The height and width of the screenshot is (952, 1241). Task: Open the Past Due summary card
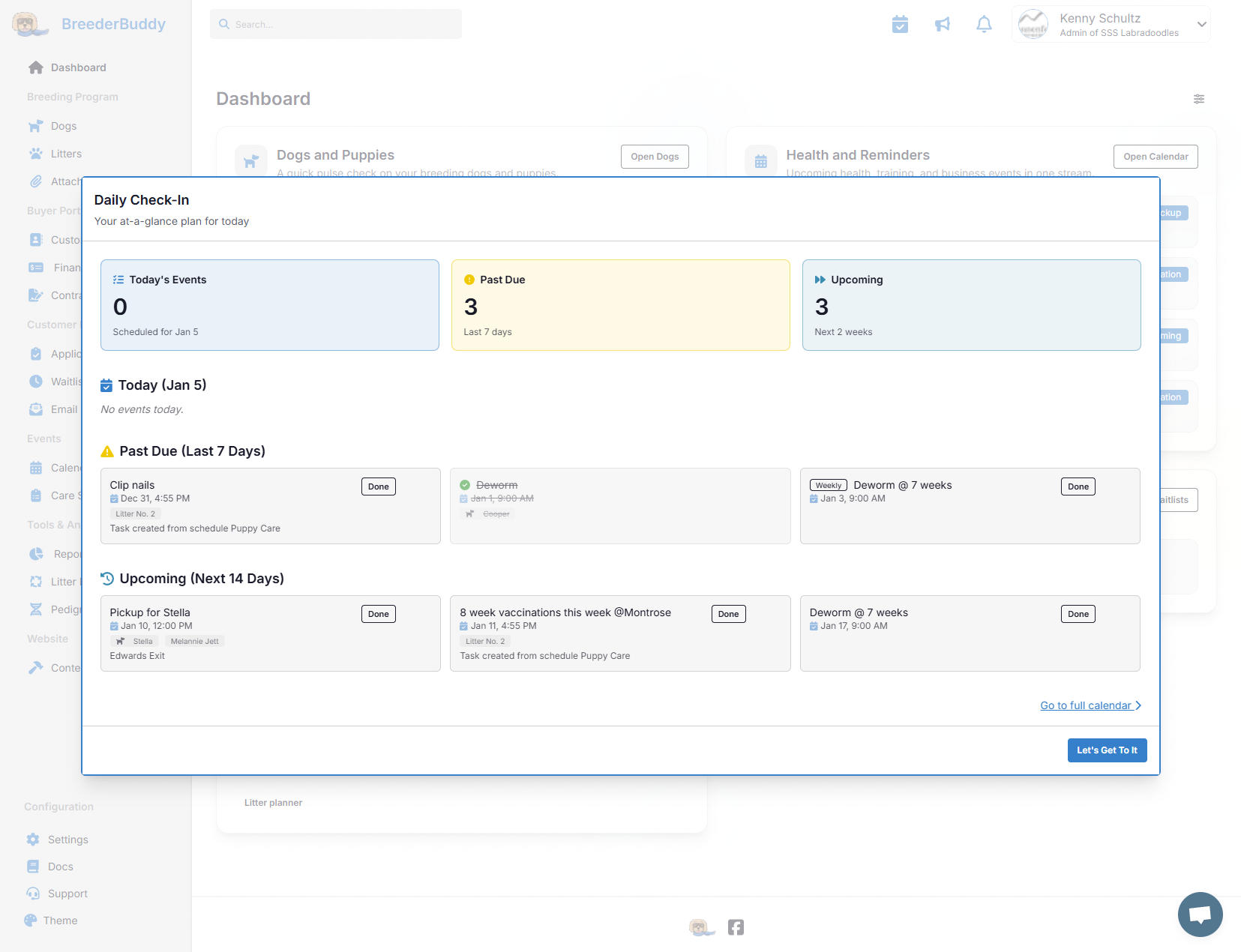(x=620, y=305)
